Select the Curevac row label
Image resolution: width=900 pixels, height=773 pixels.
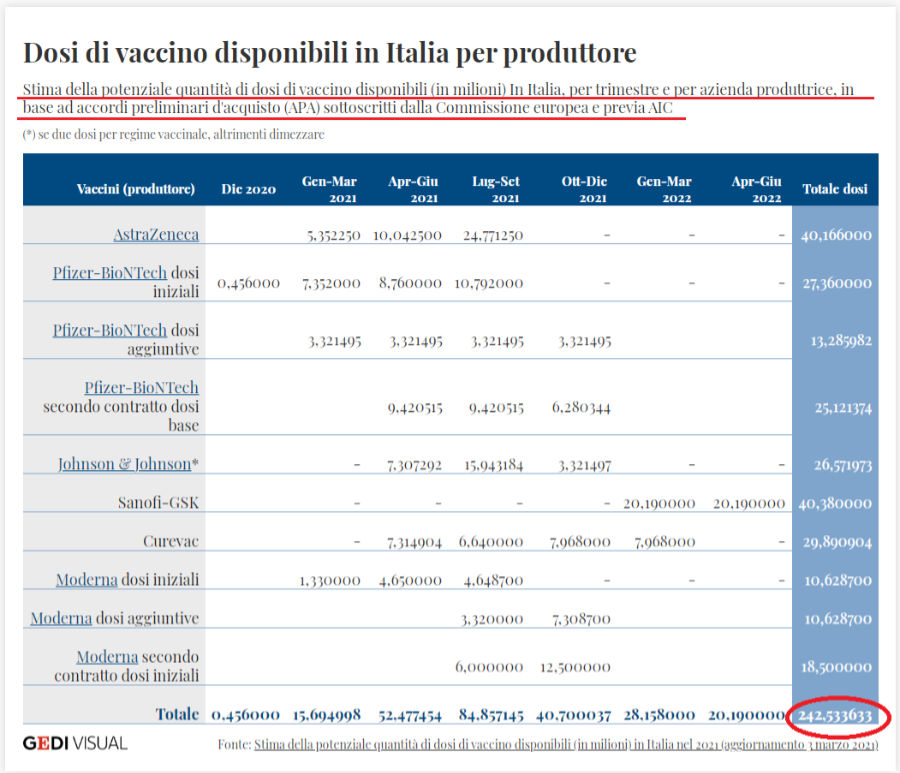pyautogui.click(x=171, y=542)
